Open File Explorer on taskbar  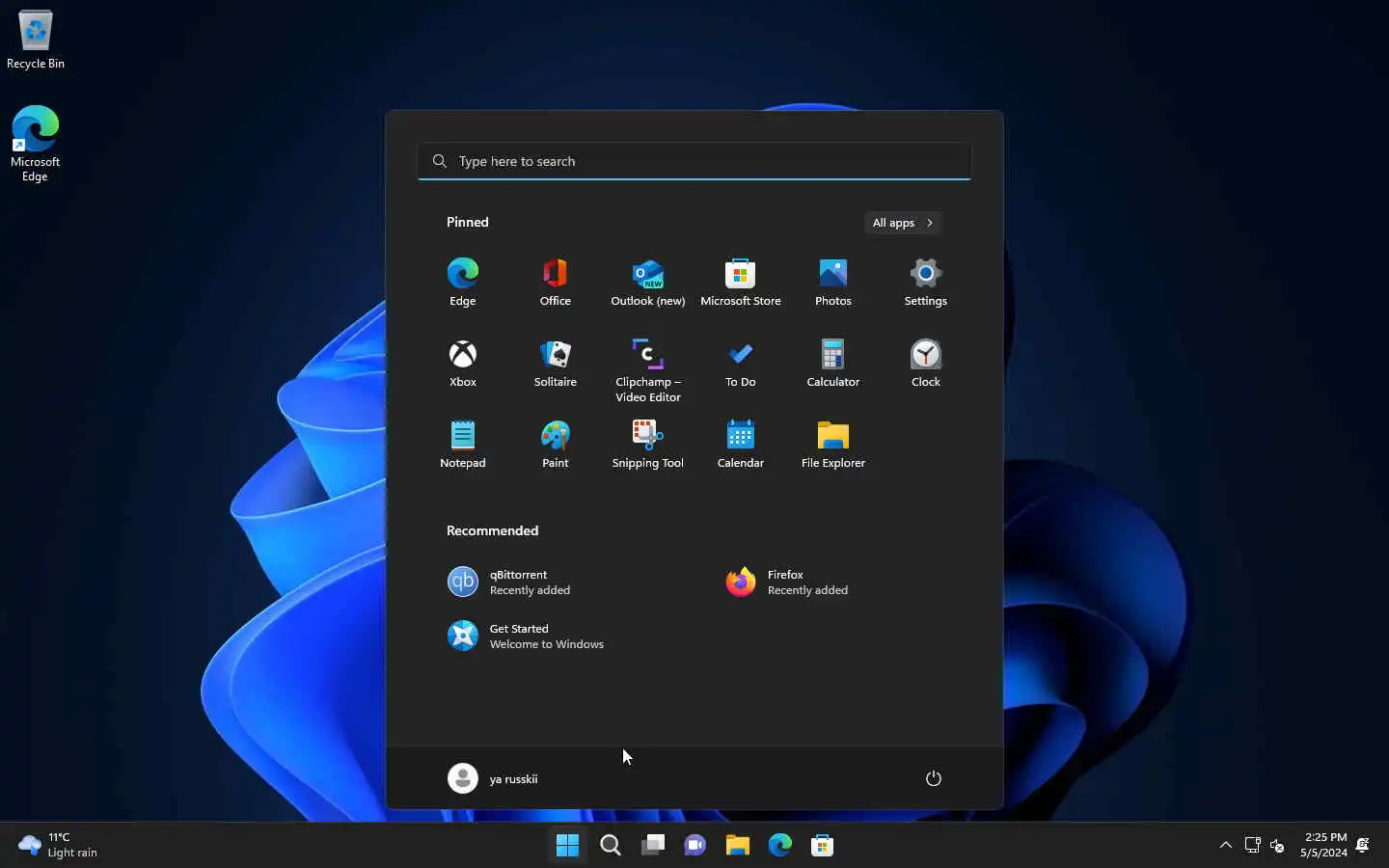click(x=738, y=846)
